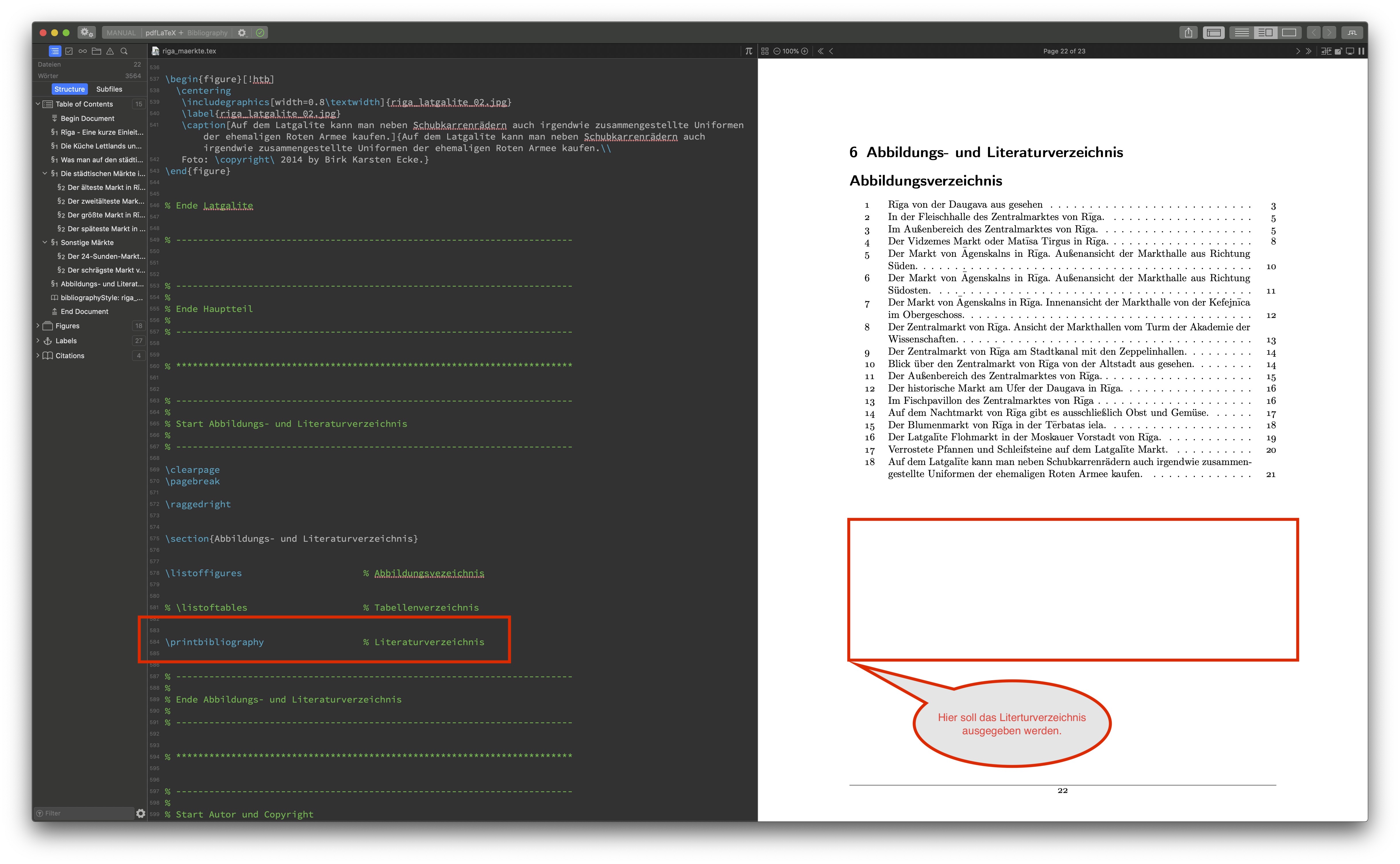Select Der 24-Sunden-Markt subsection
Viewport: 1400px width, 864px height.
[101, 256]
